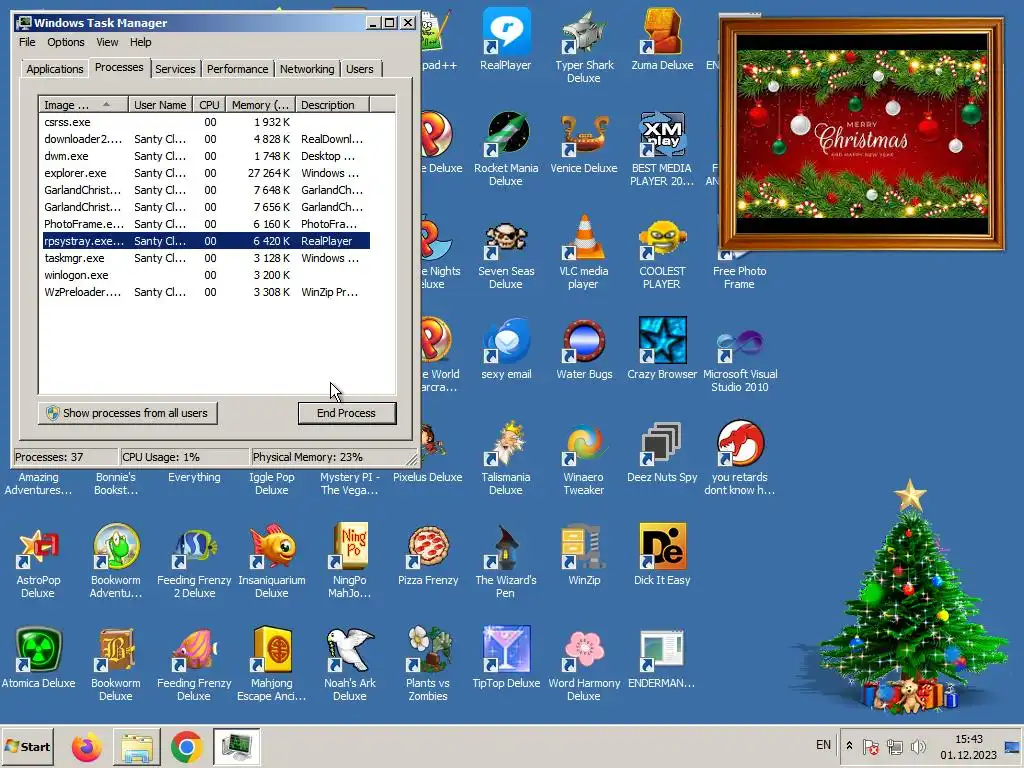Open Atomica Deluxe desktop icon

coord(38,658)
